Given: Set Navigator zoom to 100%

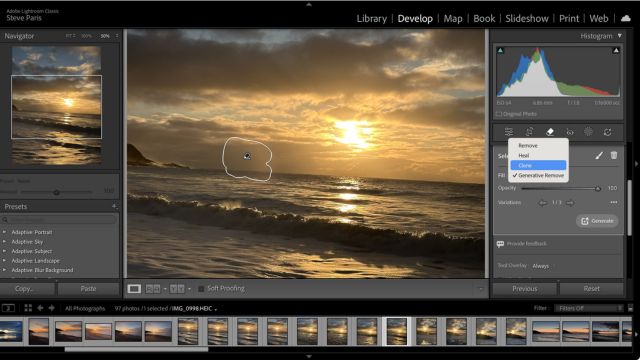Looking at the screenshot, I should (x=86, y=36).
